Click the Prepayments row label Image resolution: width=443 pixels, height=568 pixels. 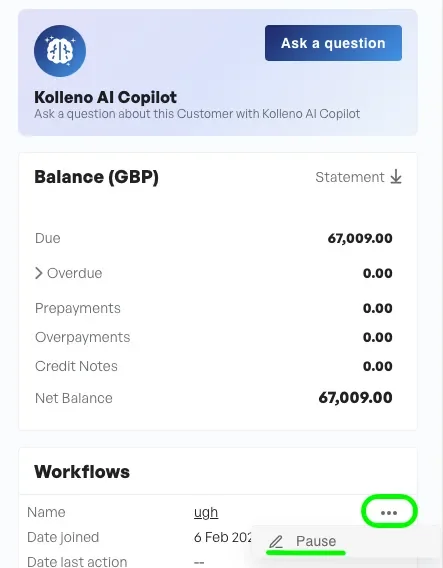(78, 308)
